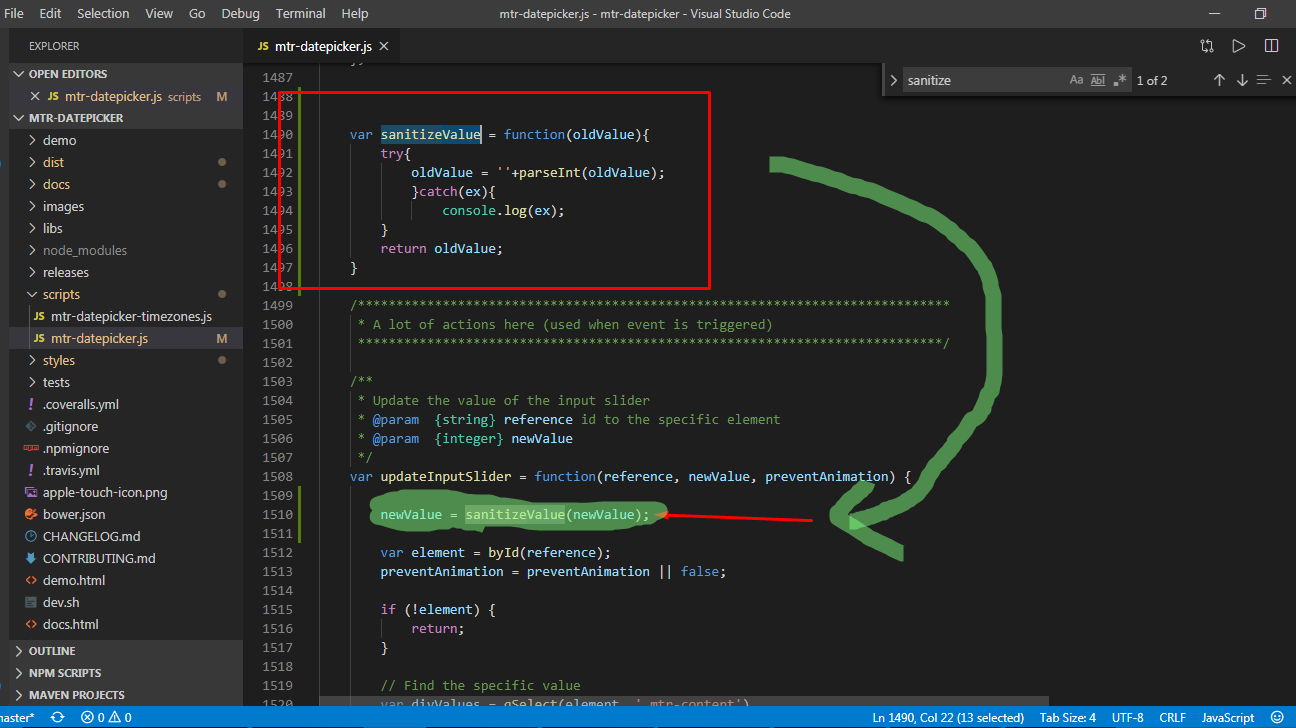Click the UTF-8 encoding label
Screen dimensions: 1296x728
click(1128, 717)
